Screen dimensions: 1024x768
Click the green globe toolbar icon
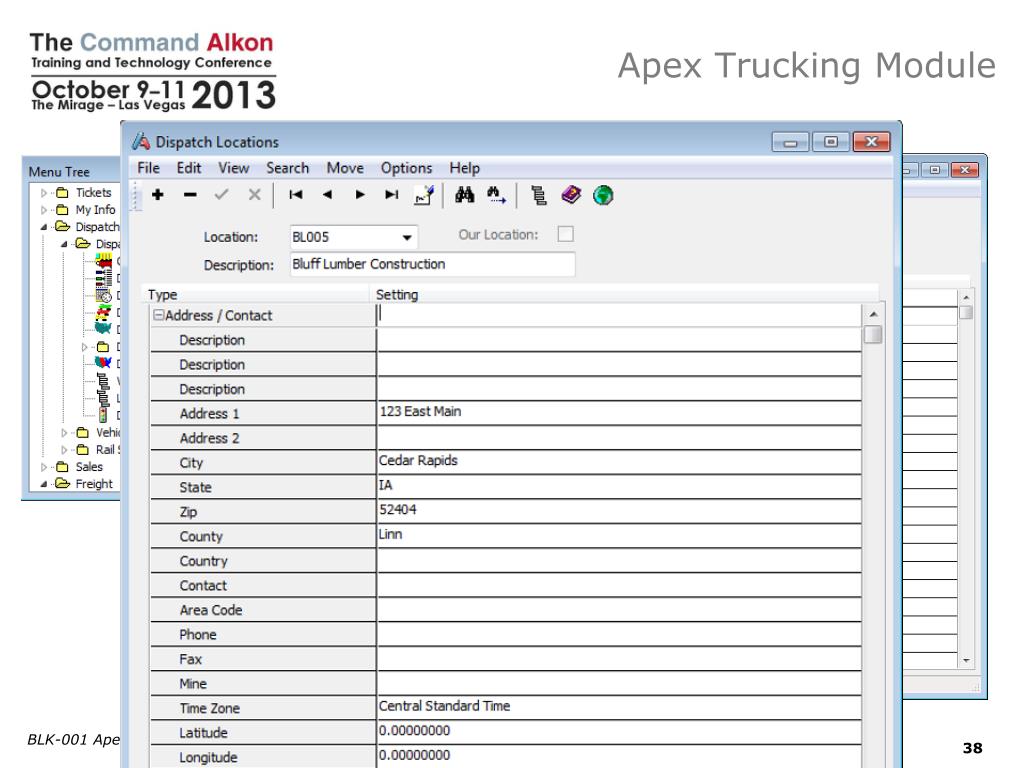click(603, 195)
